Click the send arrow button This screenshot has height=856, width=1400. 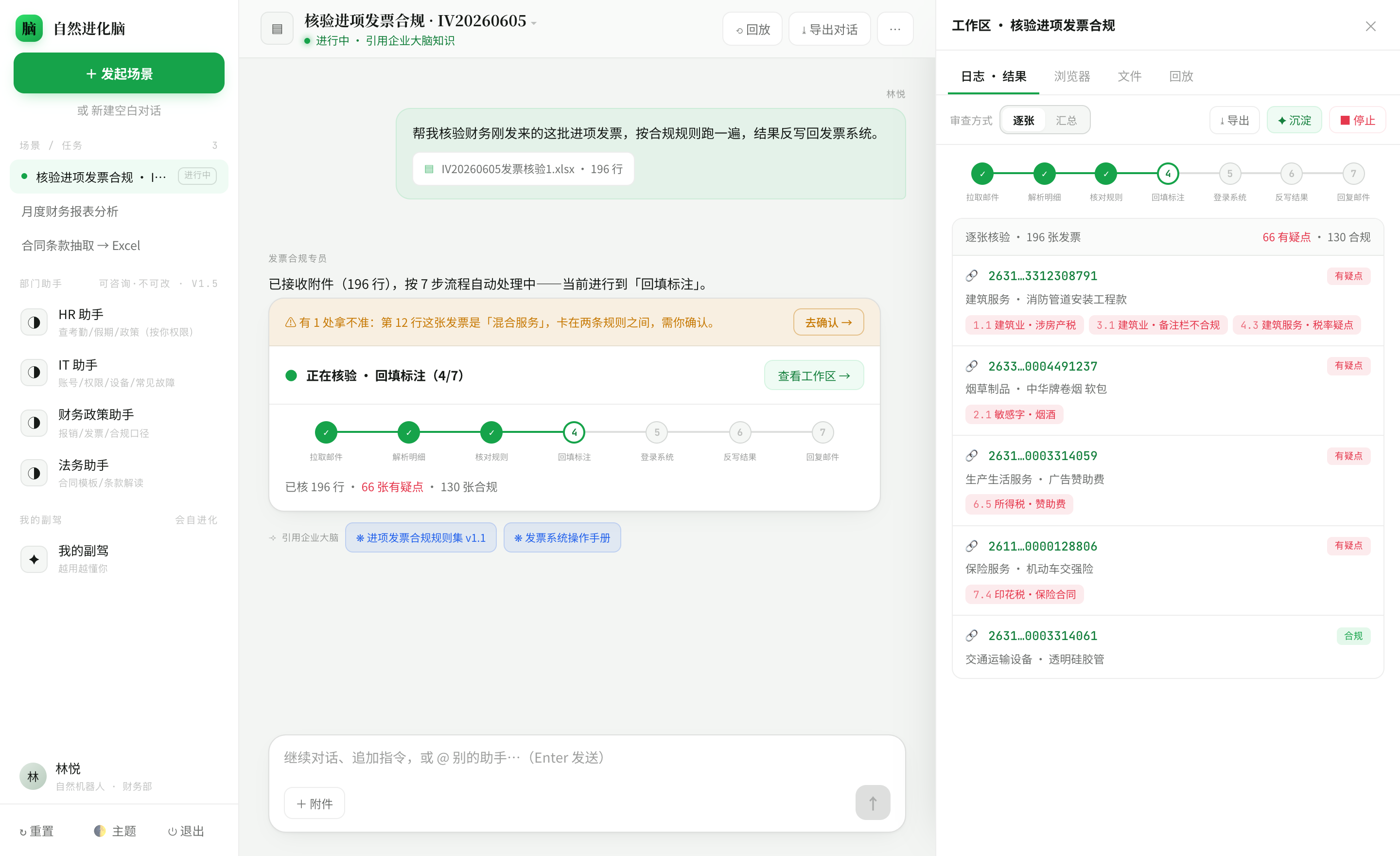[x=873, y=802]
